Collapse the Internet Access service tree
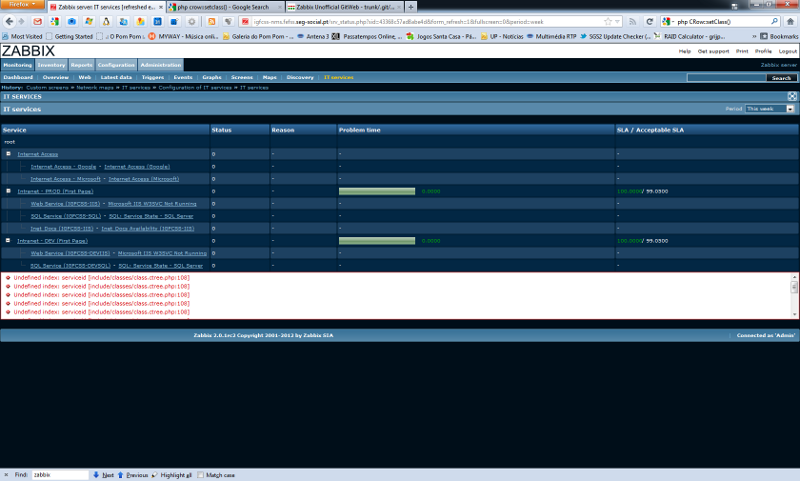The width and height of the screenshot is (800, 481). [x=8, y=154]
